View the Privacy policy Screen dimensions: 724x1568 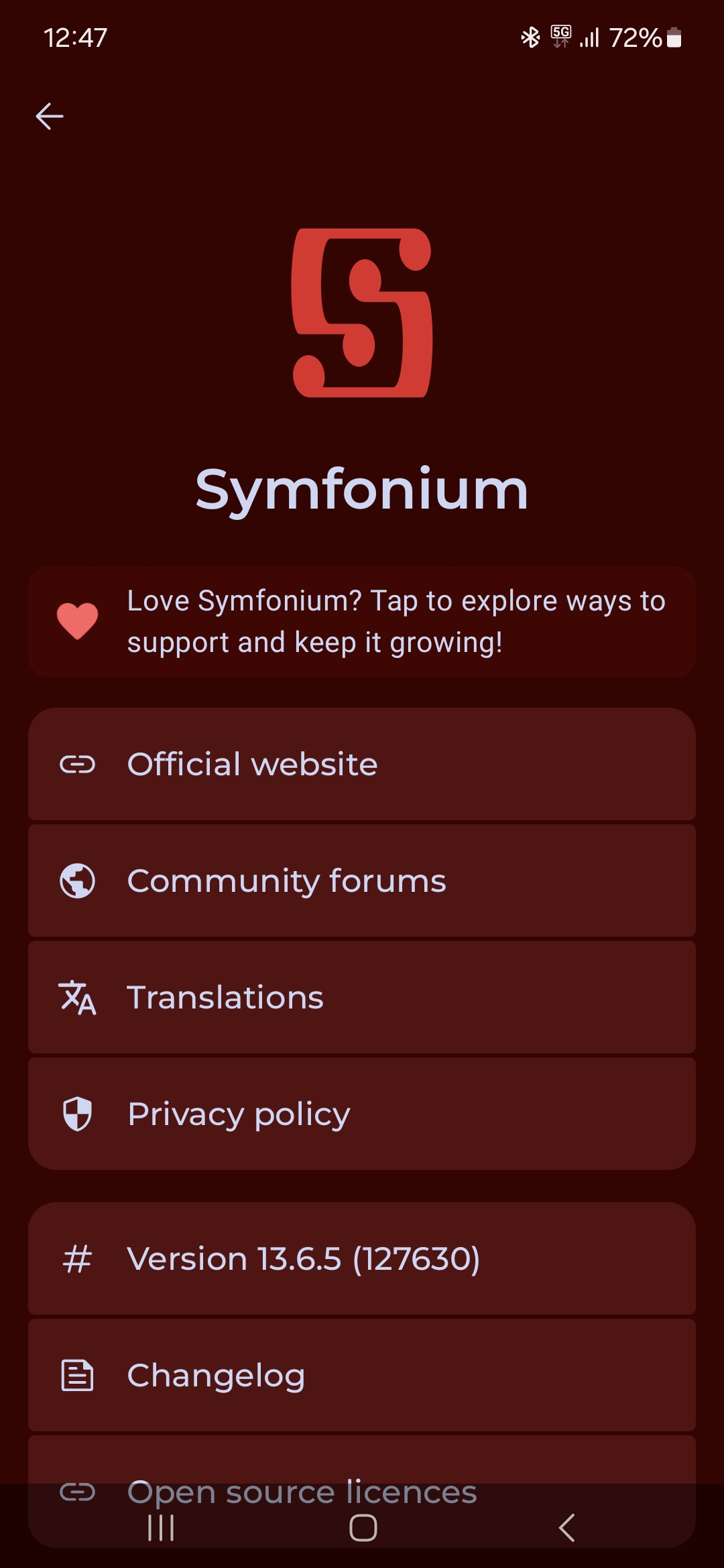pyautogui.click(x=362, y=1114)
